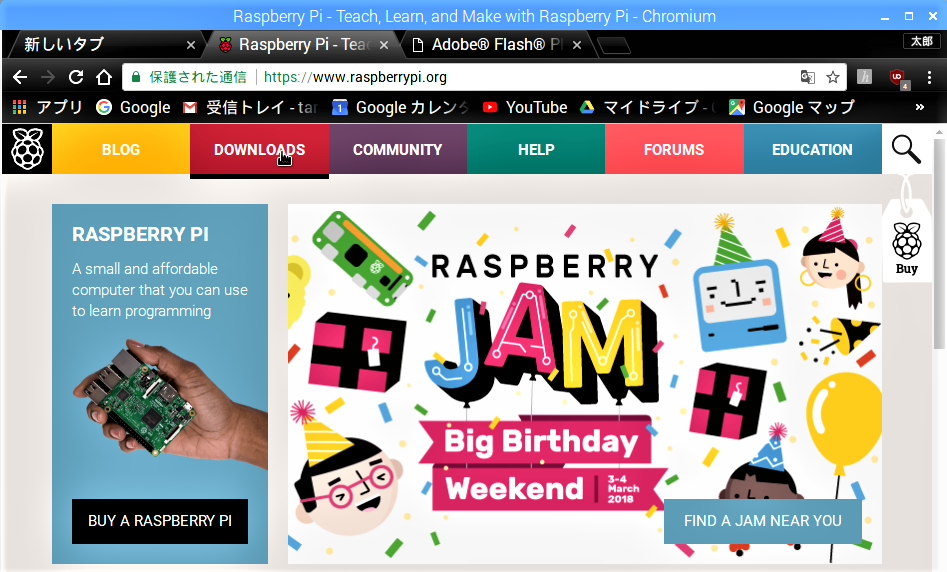Reload the current page
Image resolution: width=947 pixels, height=572 pixels.
(x=75, y=77)
